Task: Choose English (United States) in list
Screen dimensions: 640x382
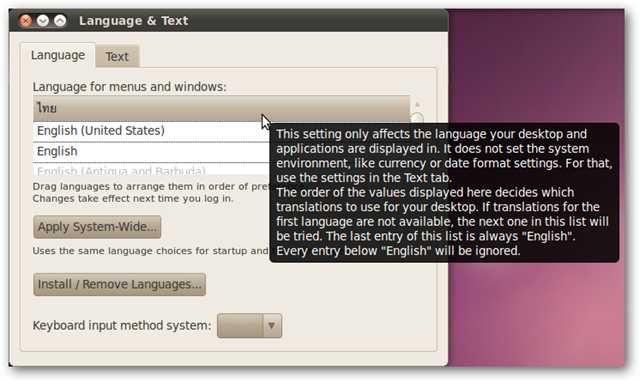Action: (x=151, y=131)
